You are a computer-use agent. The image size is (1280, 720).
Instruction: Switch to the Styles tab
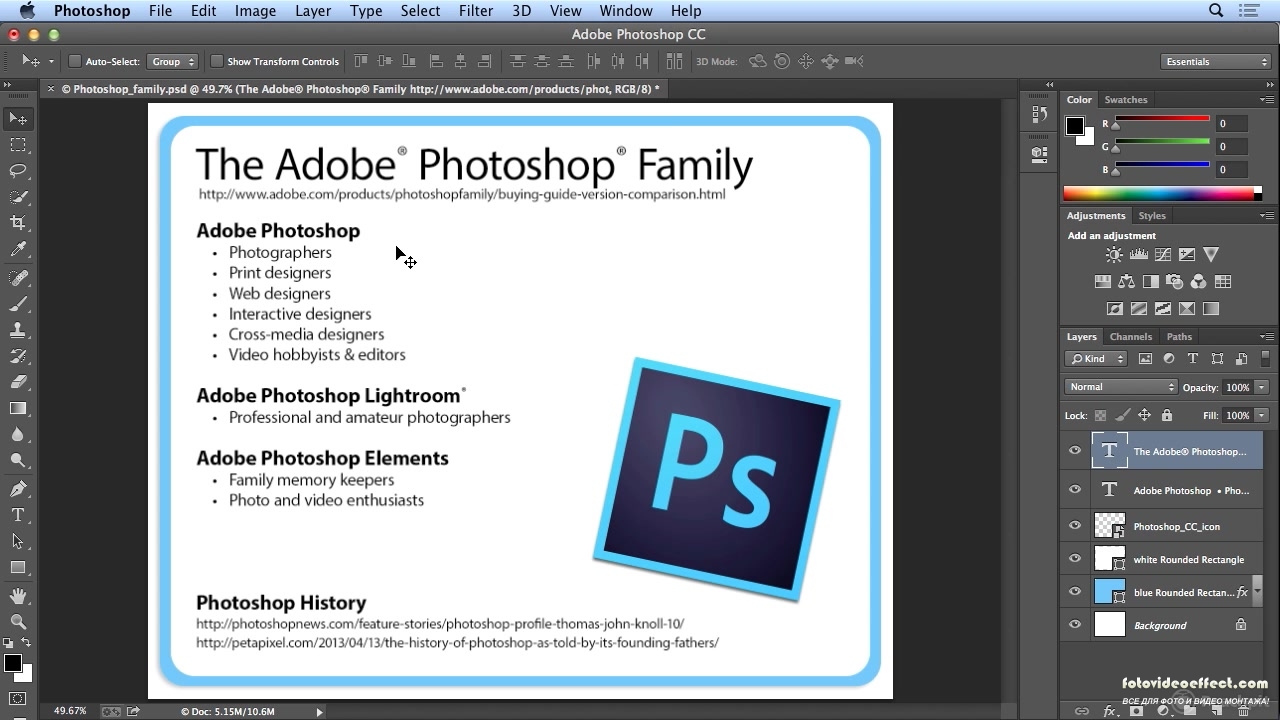pos(1152,216)
